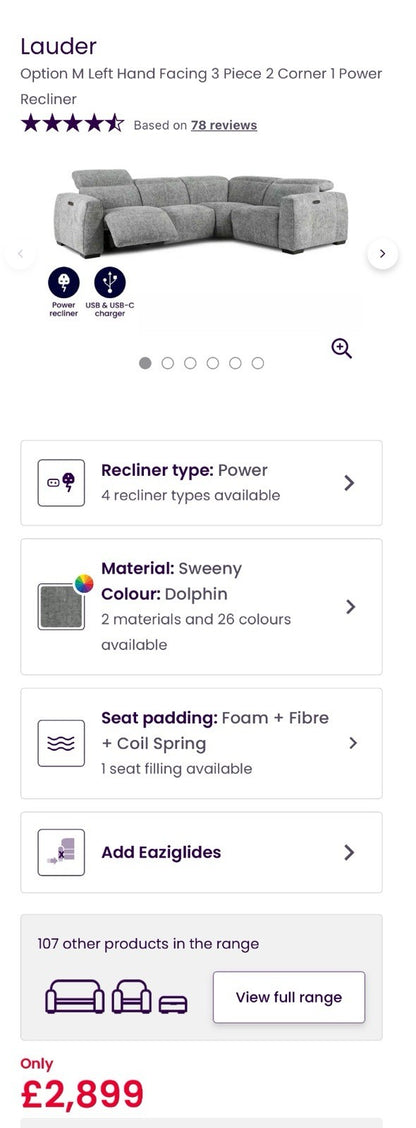Click the recliner type plug icon
The image size is (416, 1128).
tap(61, 483)
